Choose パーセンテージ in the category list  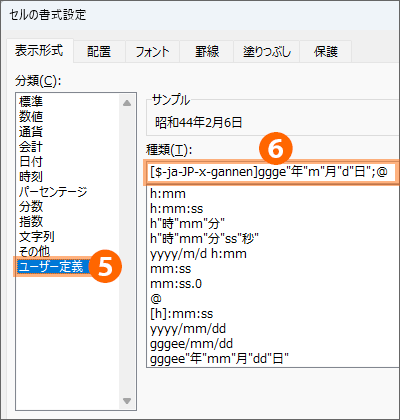point(53,191)
